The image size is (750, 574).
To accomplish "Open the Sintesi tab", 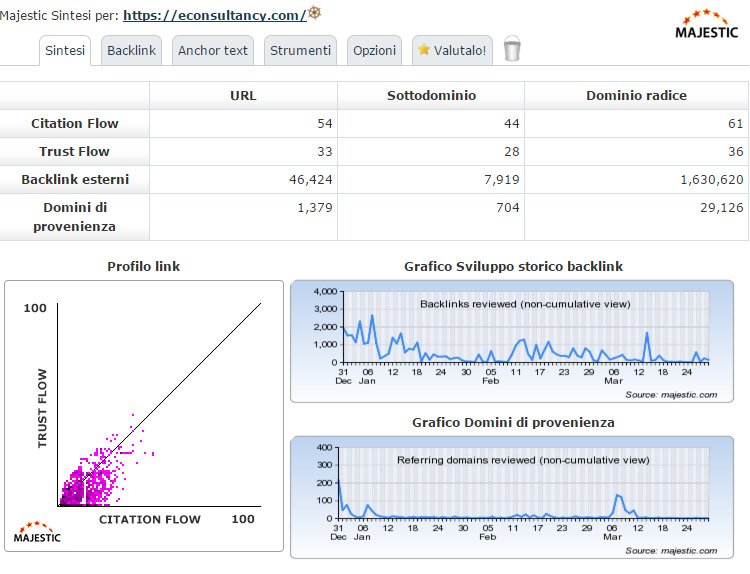I will (x=65, y=51).
